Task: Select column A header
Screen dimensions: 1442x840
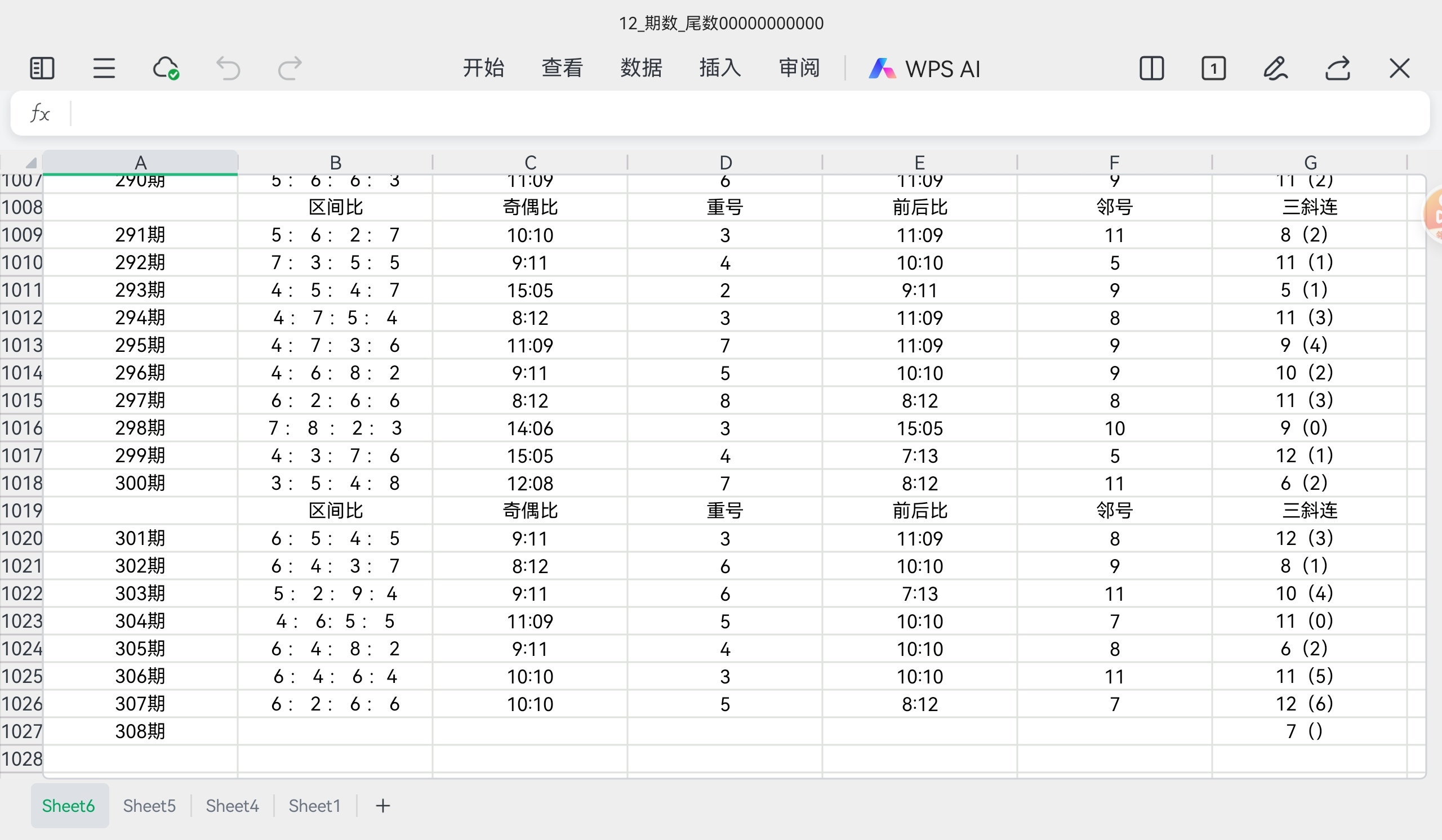Action: (140, 162)
